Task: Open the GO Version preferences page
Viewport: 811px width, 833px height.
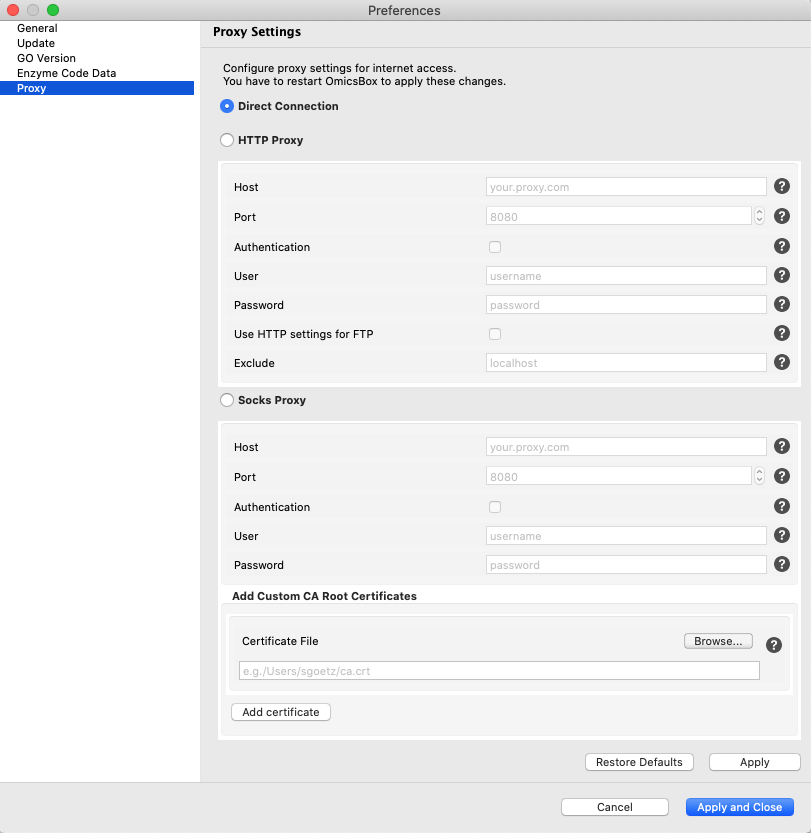Action: 46,58
